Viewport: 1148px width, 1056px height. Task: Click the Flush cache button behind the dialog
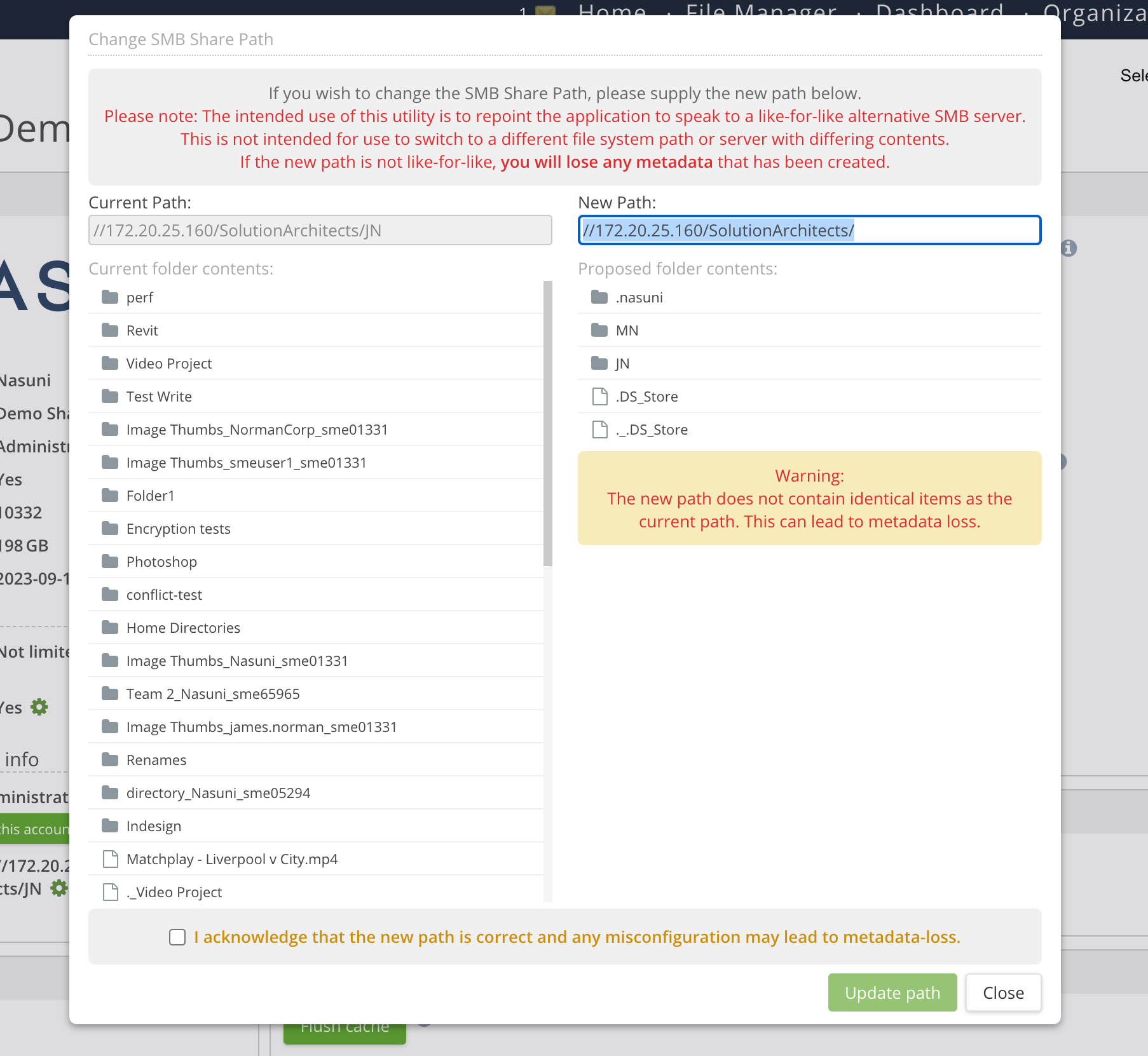[x=345, y=1033]
